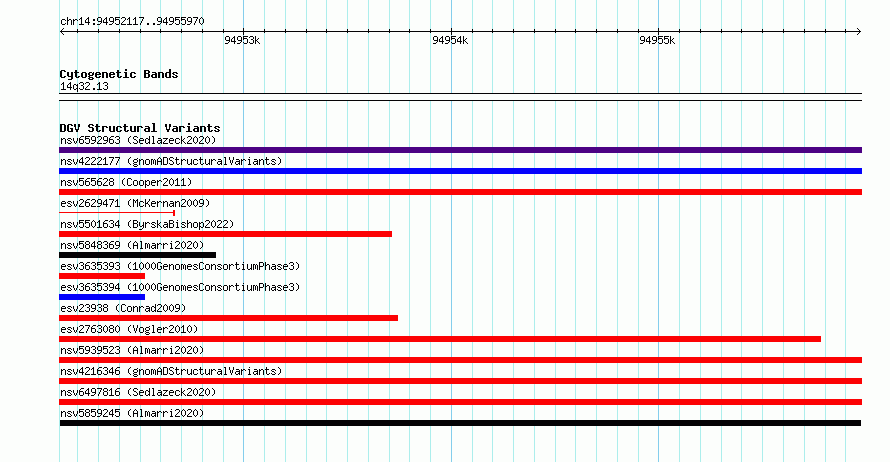Click the short red esv3635393 bar
The image size is (890, 462).
point(102,276)
